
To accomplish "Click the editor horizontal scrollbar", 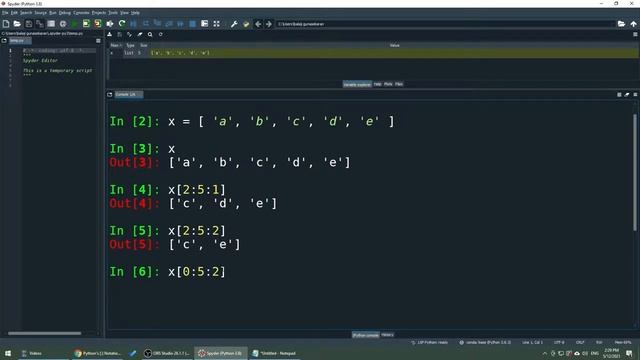I will click(x=44, y=333).
